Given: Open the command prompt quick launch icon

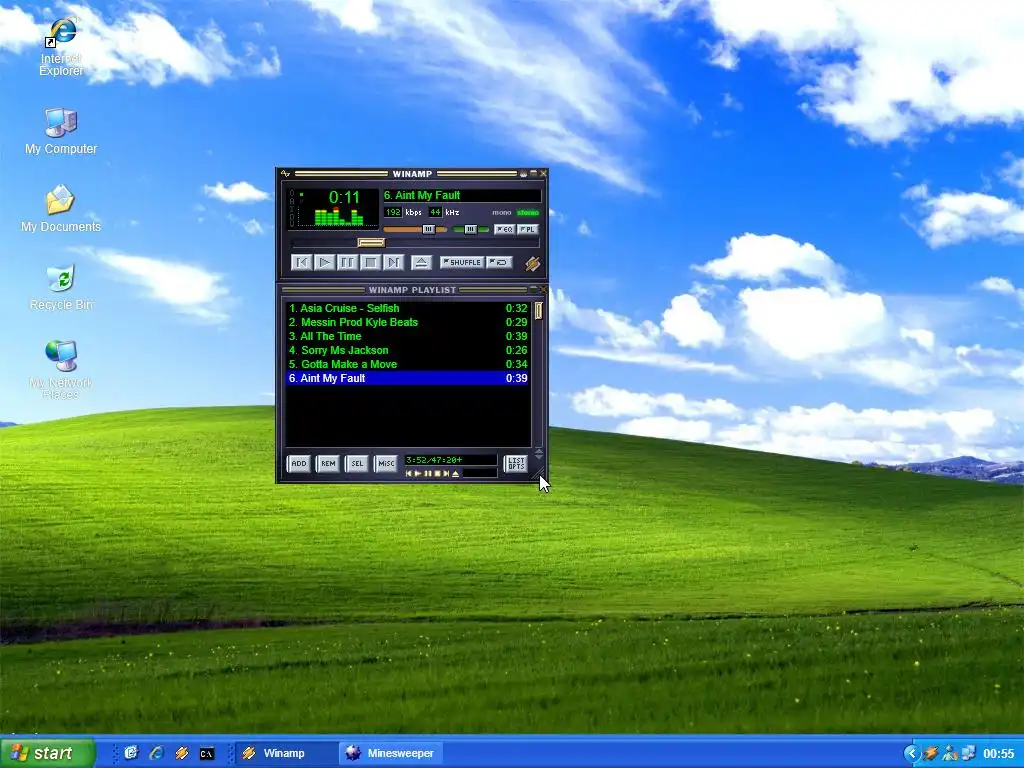Looking at the screenshot, I should pyautogui.click(x=206, y=754).
